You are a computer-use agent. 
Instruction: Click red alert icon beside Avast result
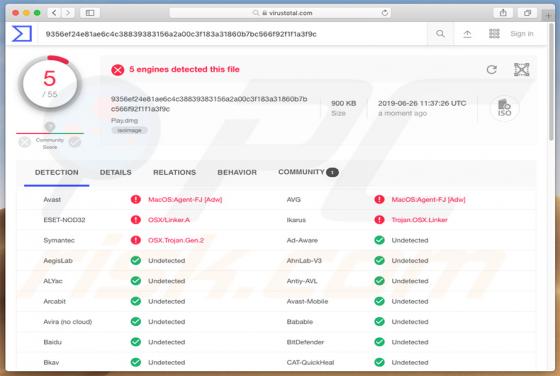pos(136,199)
